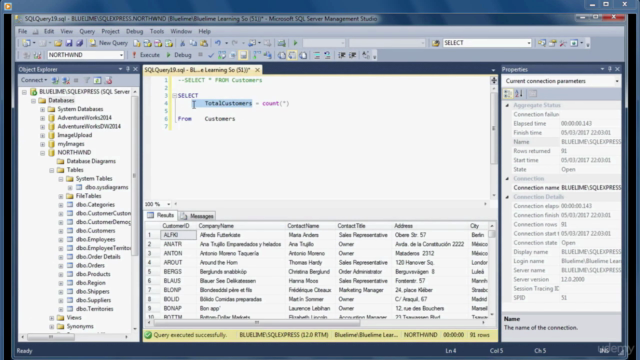Select the ALFKI cell in results
The height and width of the screenshot is (360, 640).
pyautogui.click(x=178, y=235)
